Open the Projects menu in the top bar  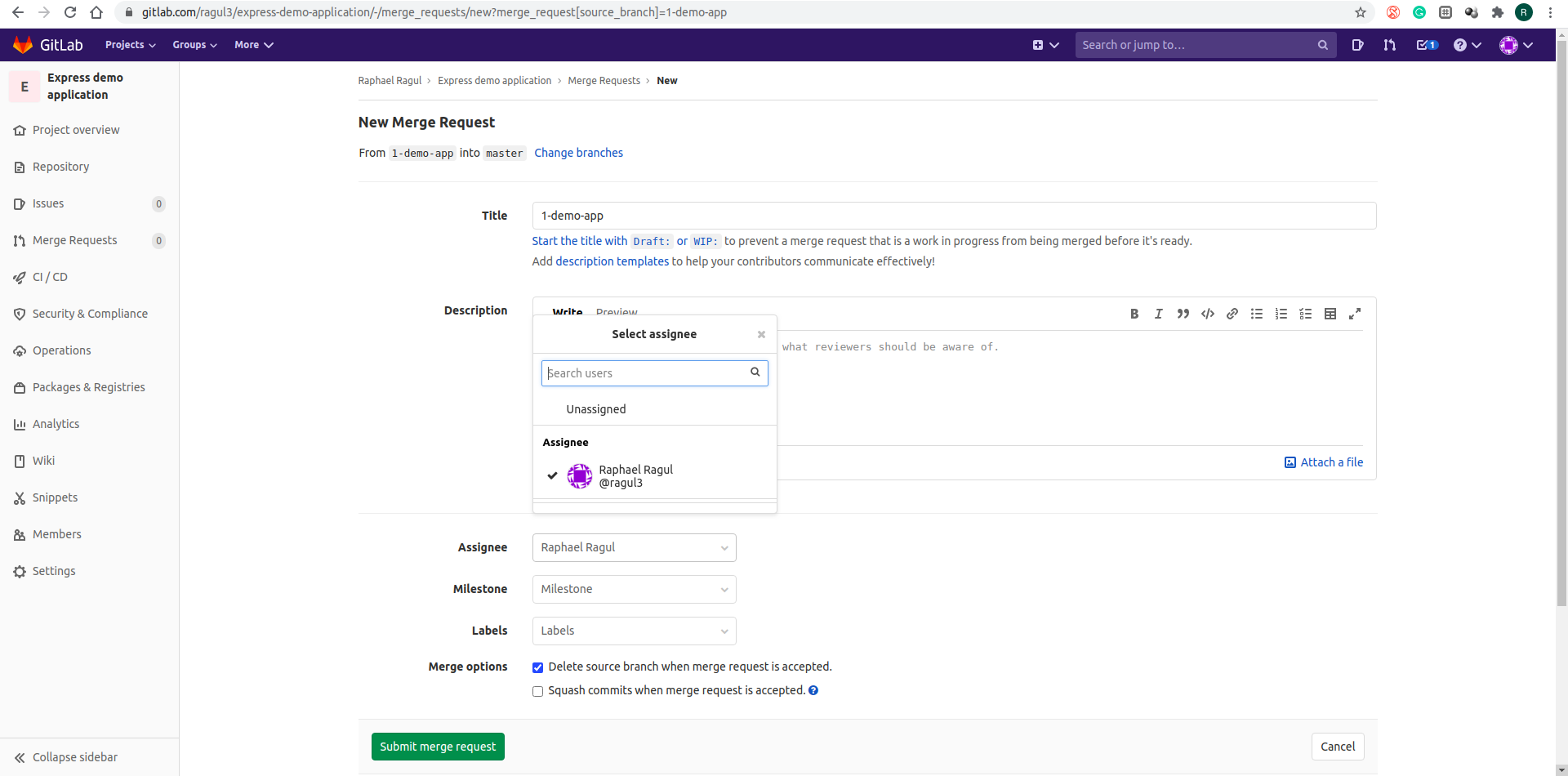[129, 45]
